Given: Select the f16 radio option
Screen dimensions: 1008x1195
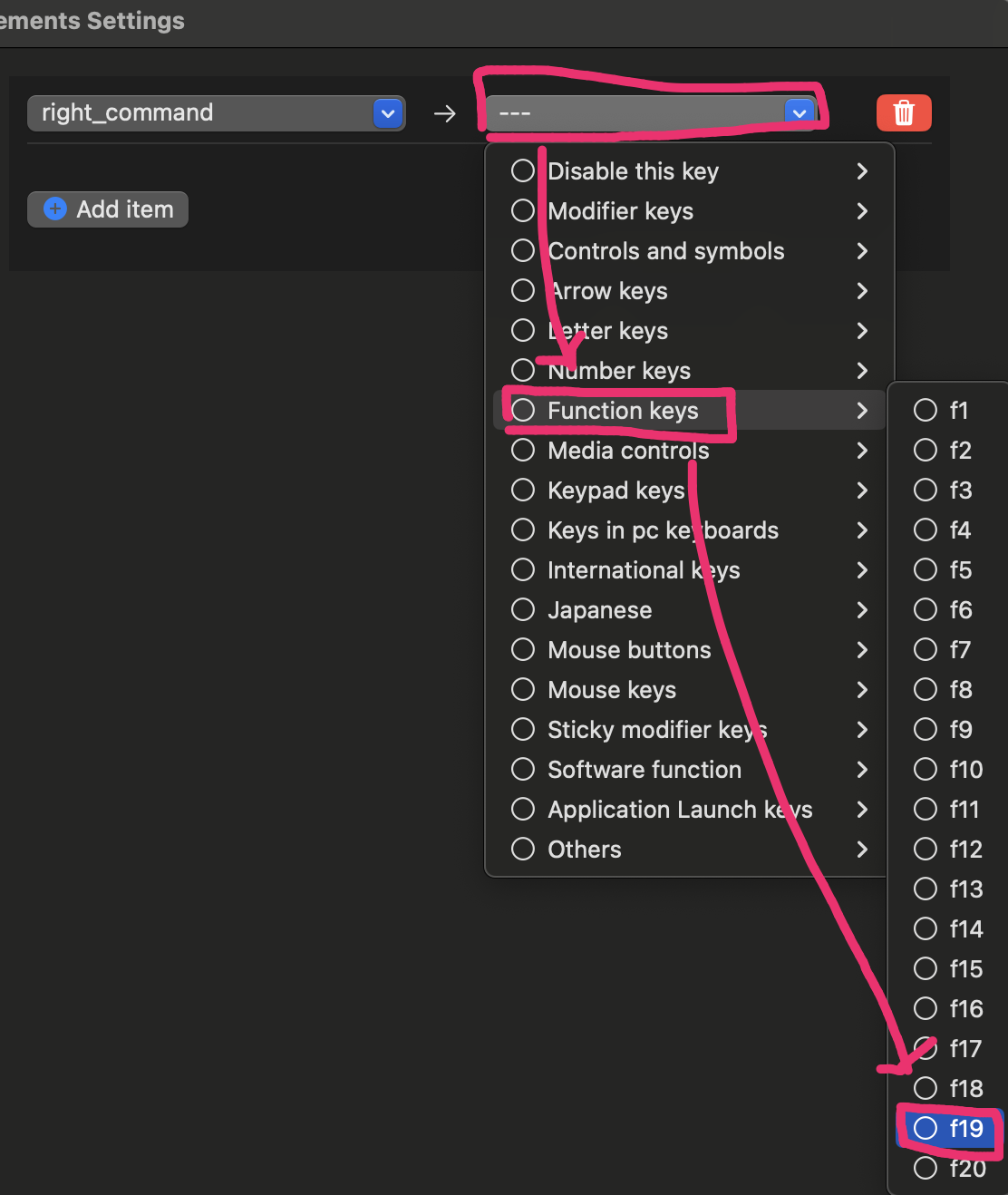Looking at the screenshot, I should (926, 1009).
